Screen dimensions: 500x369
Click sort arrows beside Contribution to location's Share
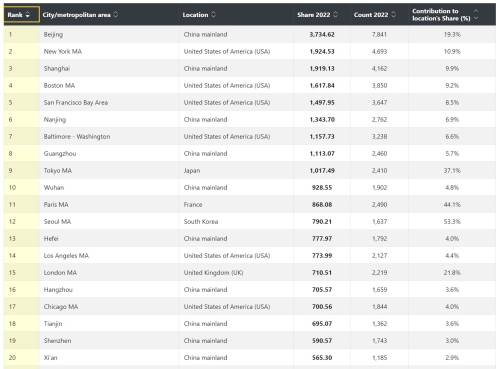point(476,15)
